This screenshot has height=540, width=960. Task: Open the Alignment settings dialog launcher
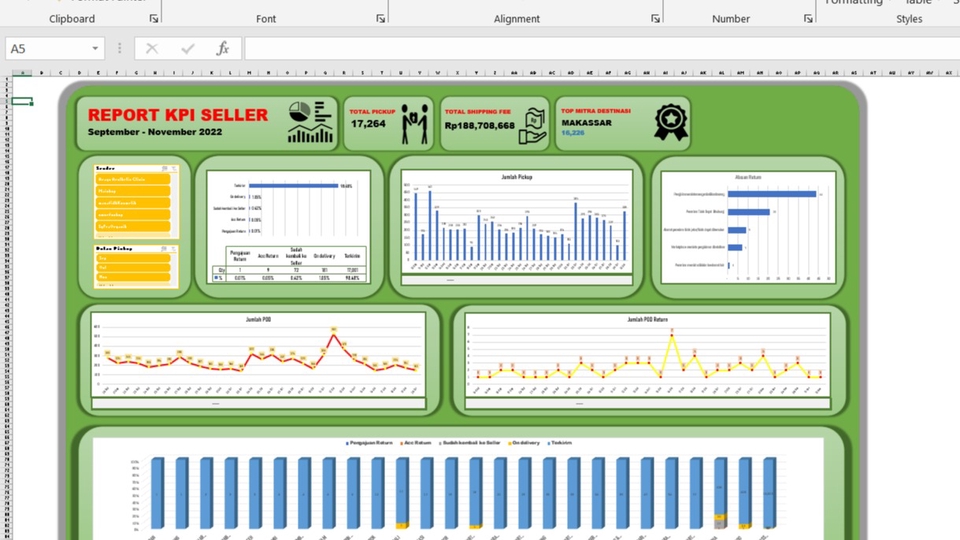tap(655, 19)
